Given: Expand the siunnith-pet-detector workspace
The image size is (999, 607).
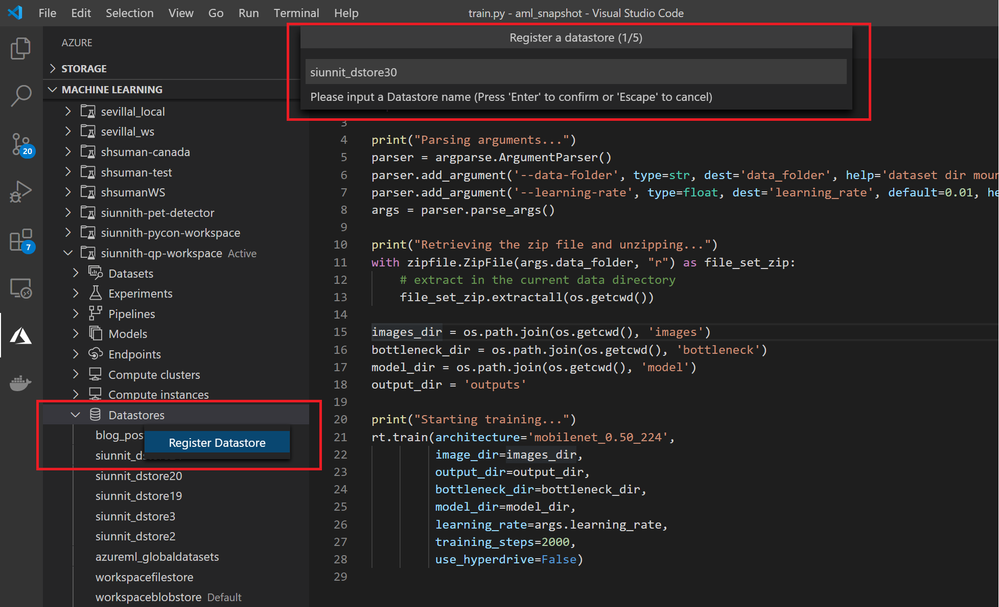Looking at the screenshot, I should pyautogui.click(x=157, y=213).
